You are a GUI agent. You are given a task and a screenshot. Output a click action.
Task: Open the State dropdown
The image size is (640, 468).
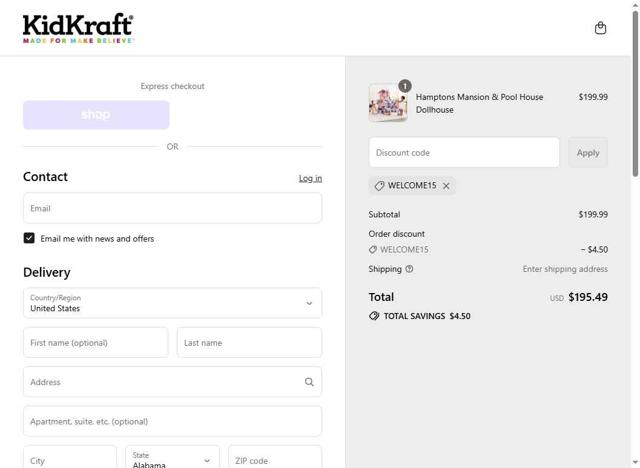click(x=172, y=457)
